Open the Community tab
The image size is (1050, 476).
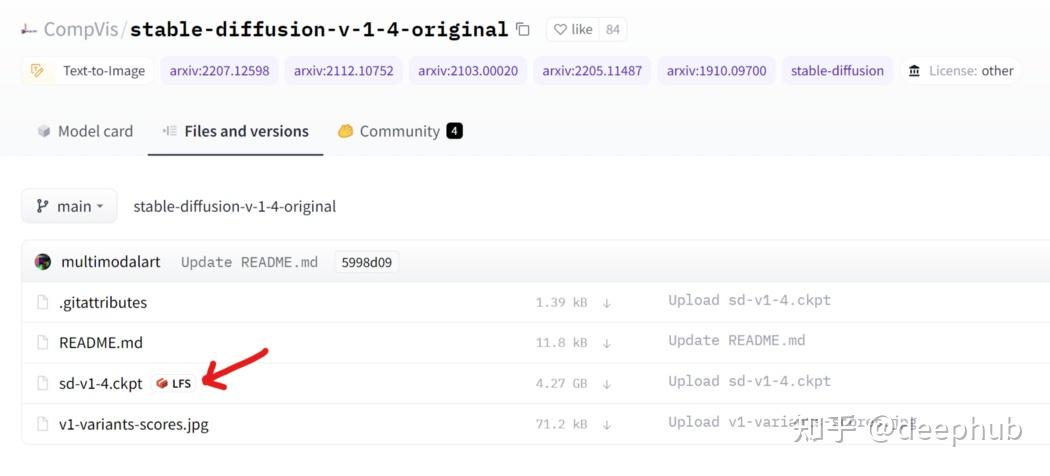pyautogui.click(x=399, y=131)
